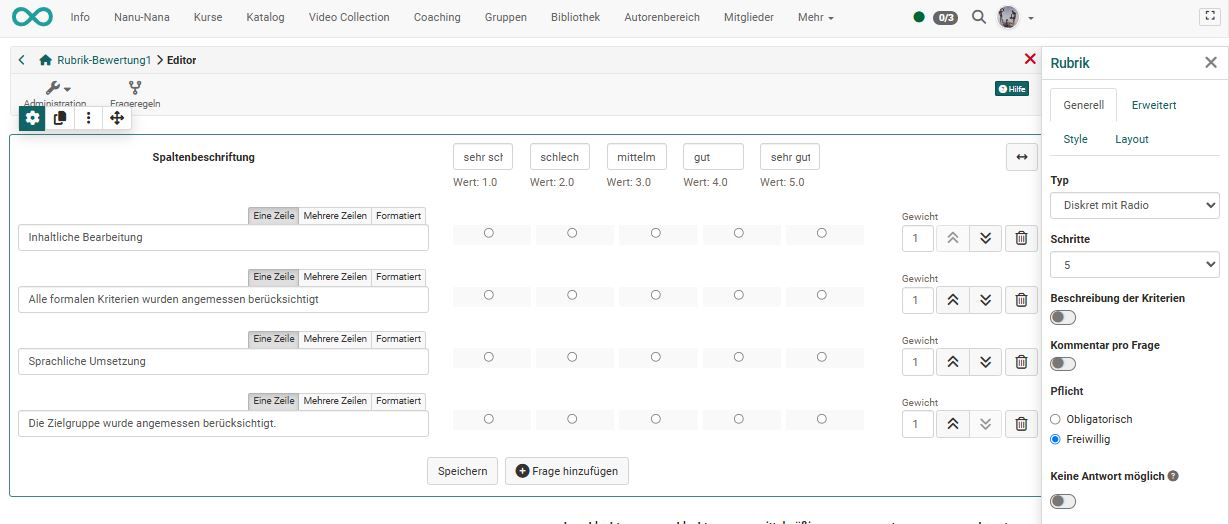Toggle 'Beschreibung der Kriterien' switch
This screenshot has width=1229, height=524.
(x=1063, y=317)
